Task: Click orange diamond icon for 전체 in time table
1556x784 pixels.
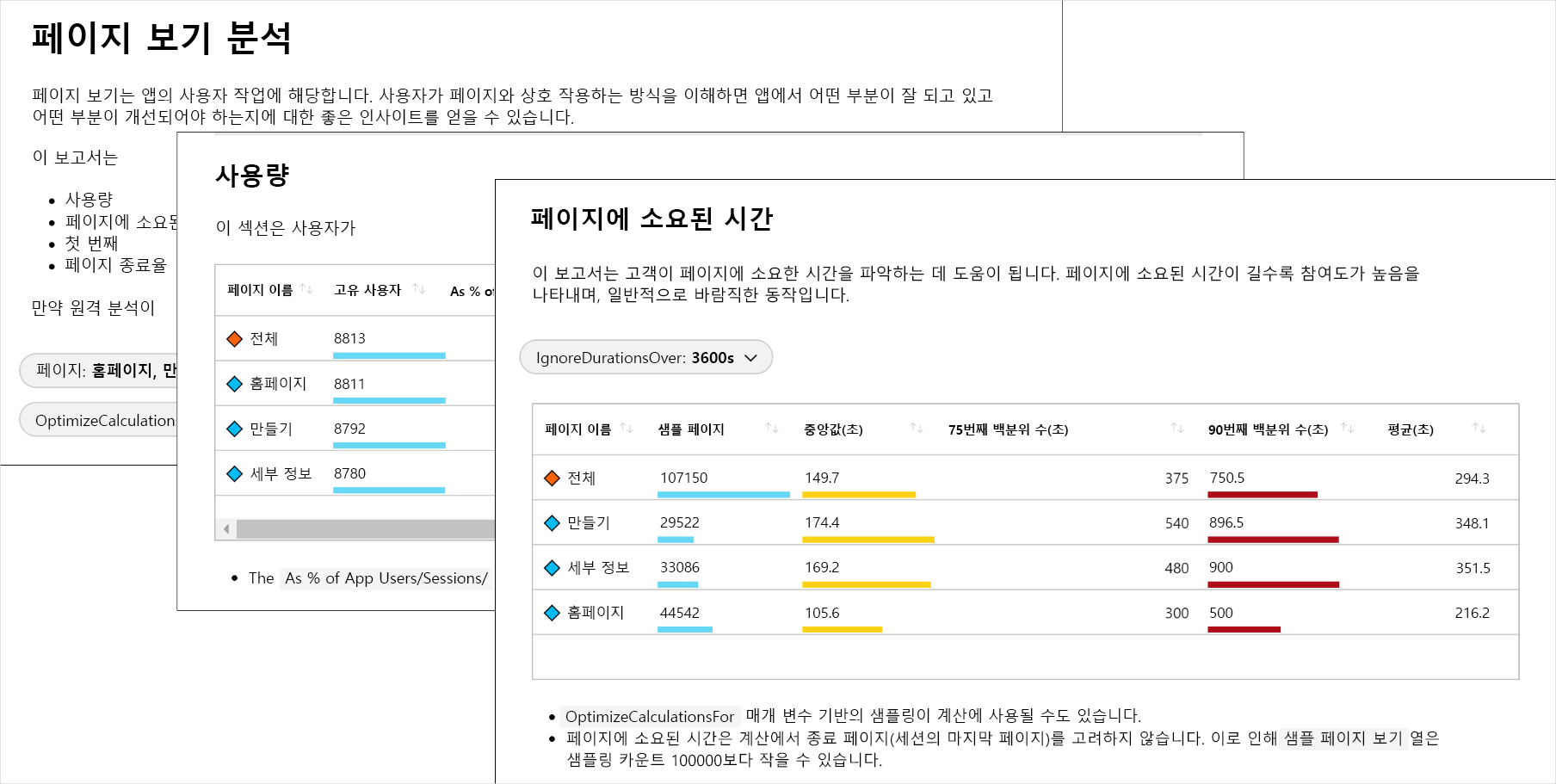Action: point(553,478)
